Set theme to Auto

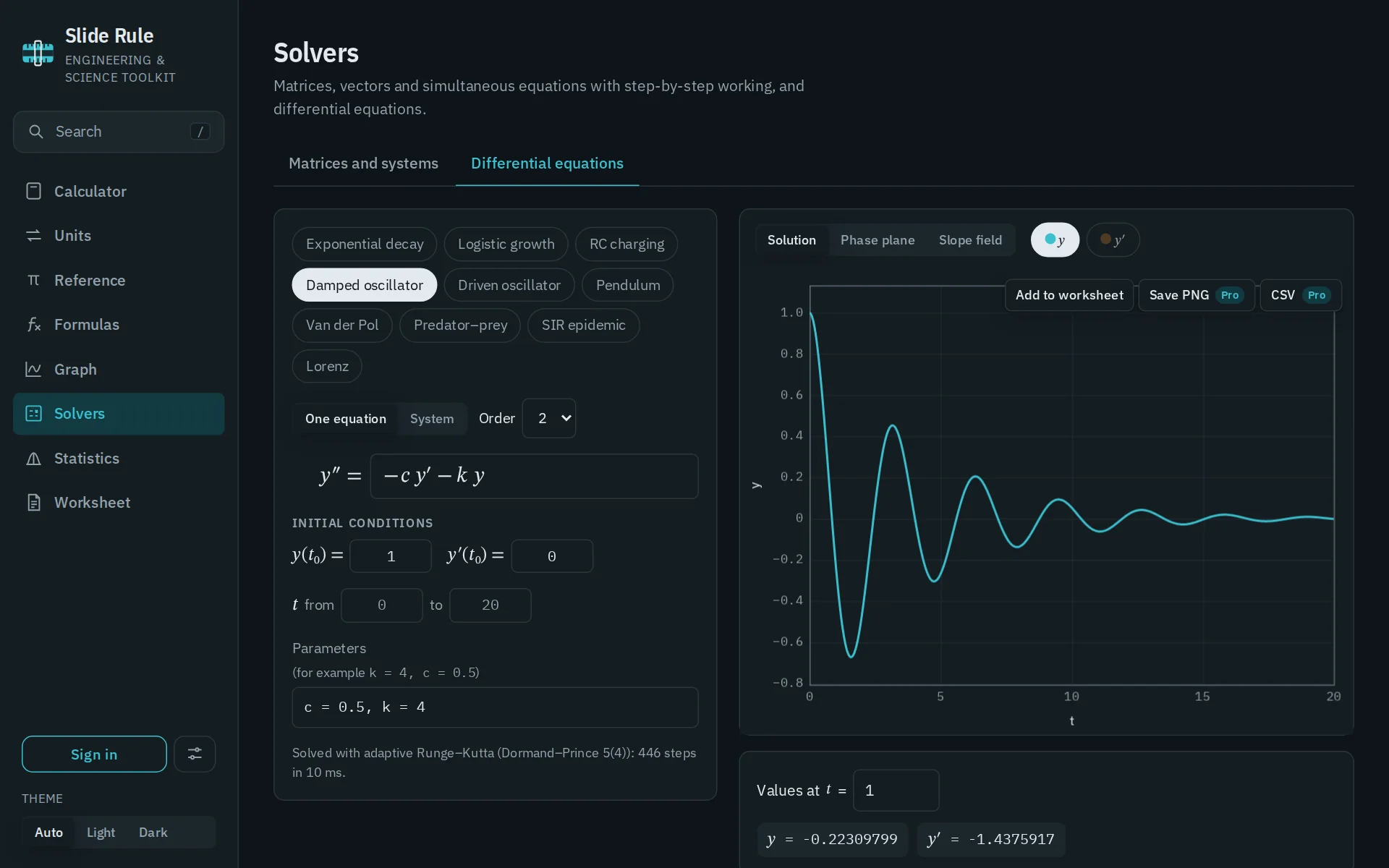tap(48, 833)
